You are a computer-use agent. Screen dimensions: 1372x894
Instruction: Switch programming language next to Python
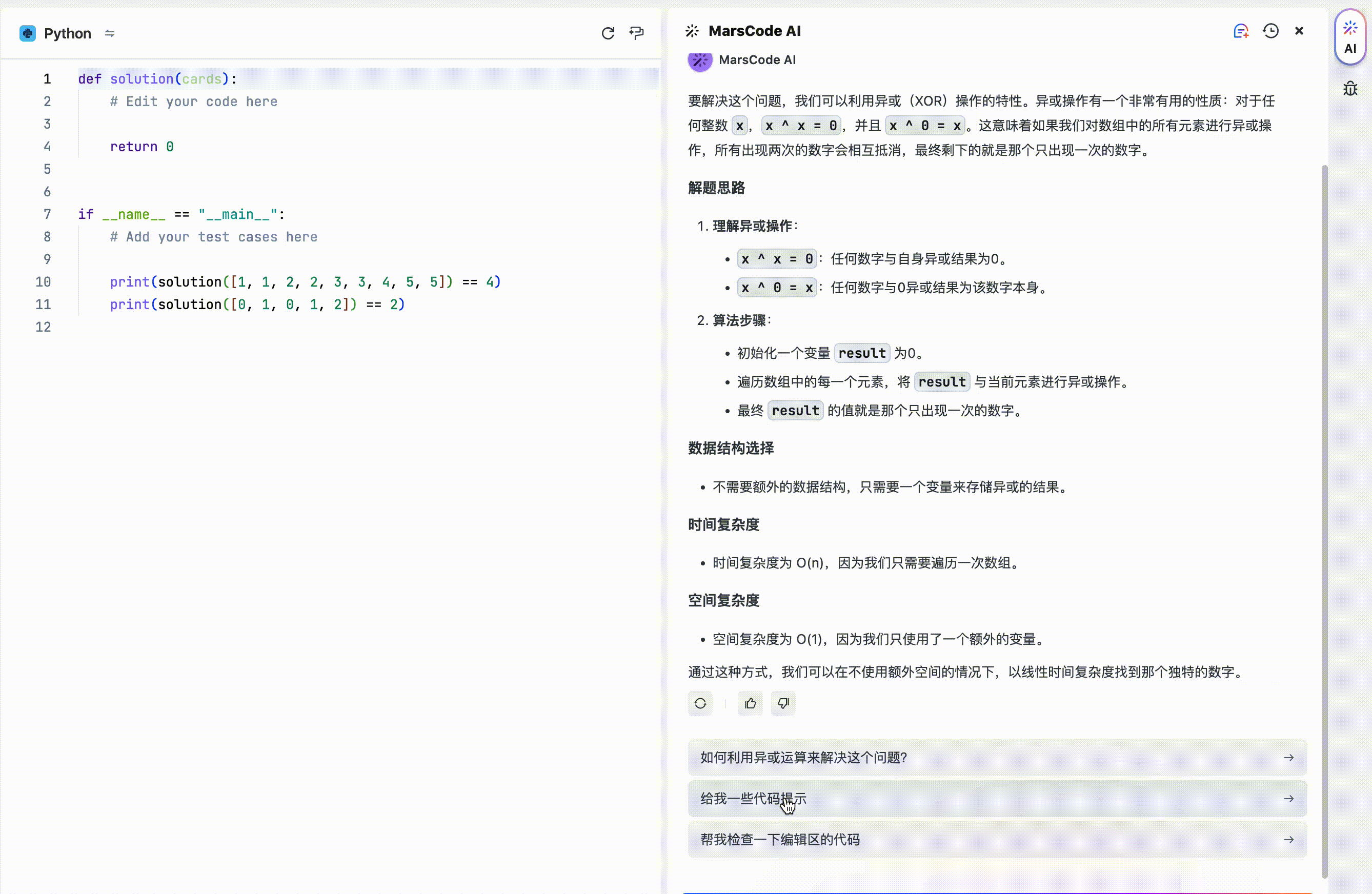pyautogui.click(x=110, y=33)
